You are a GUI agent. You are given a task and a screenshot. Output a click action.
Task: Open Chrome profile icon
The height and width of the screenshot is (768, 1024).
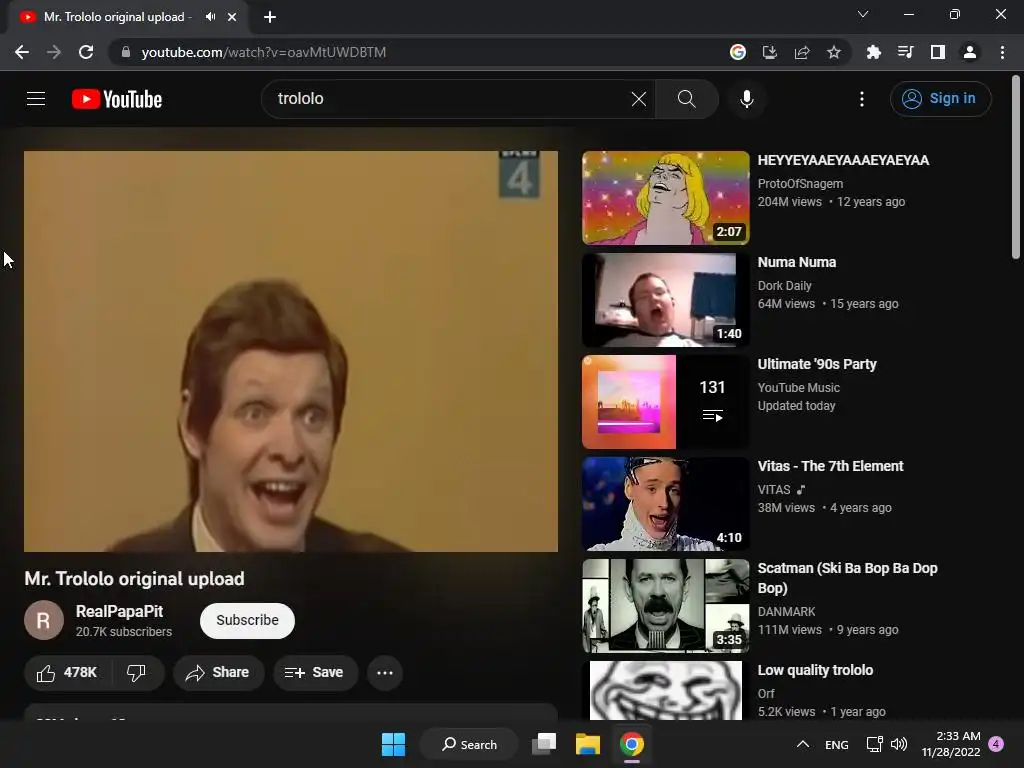tap(970, 52)
